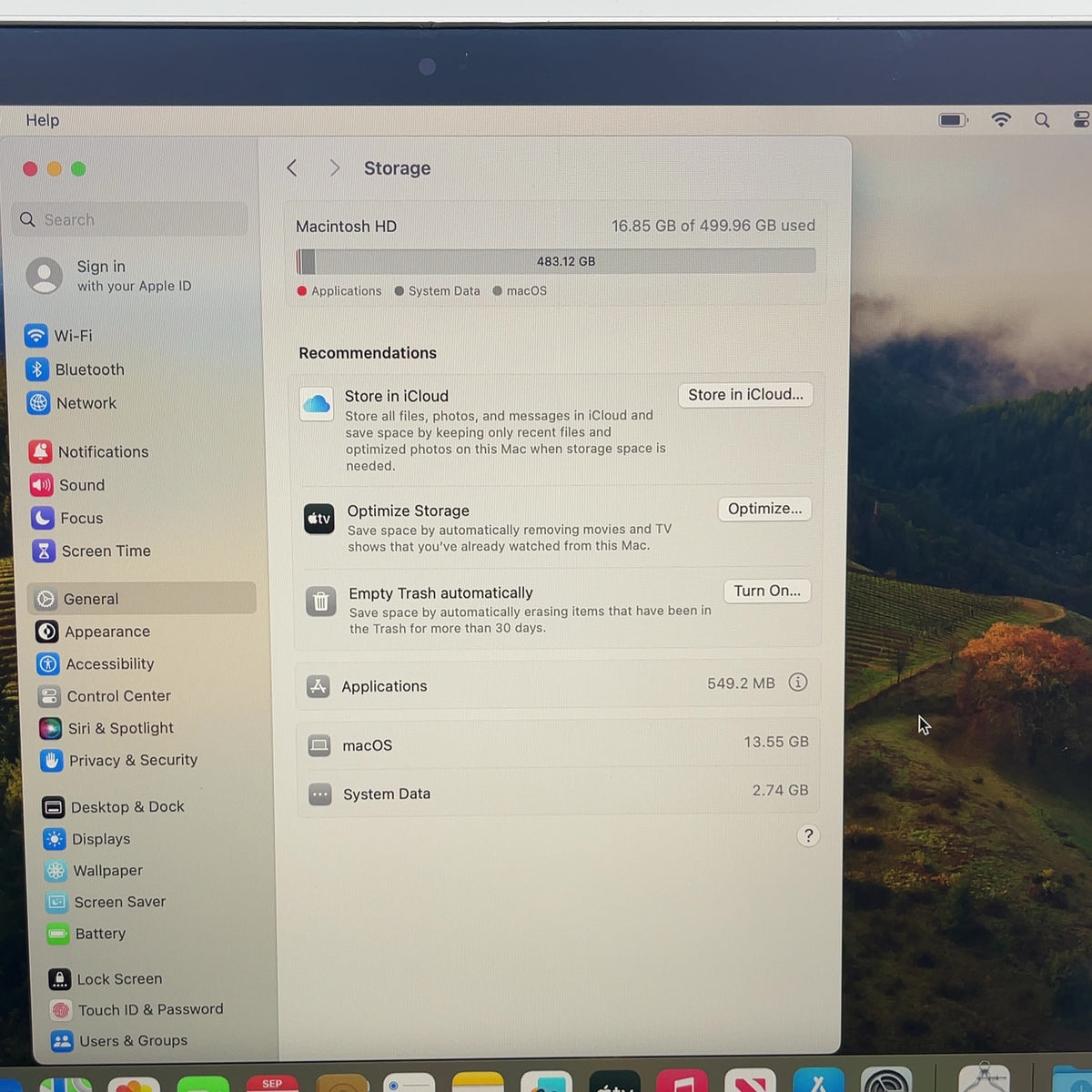Open Wi-Fi settings in sidebar
The height and width of the screenshot is (1092, 1092).
59,336
